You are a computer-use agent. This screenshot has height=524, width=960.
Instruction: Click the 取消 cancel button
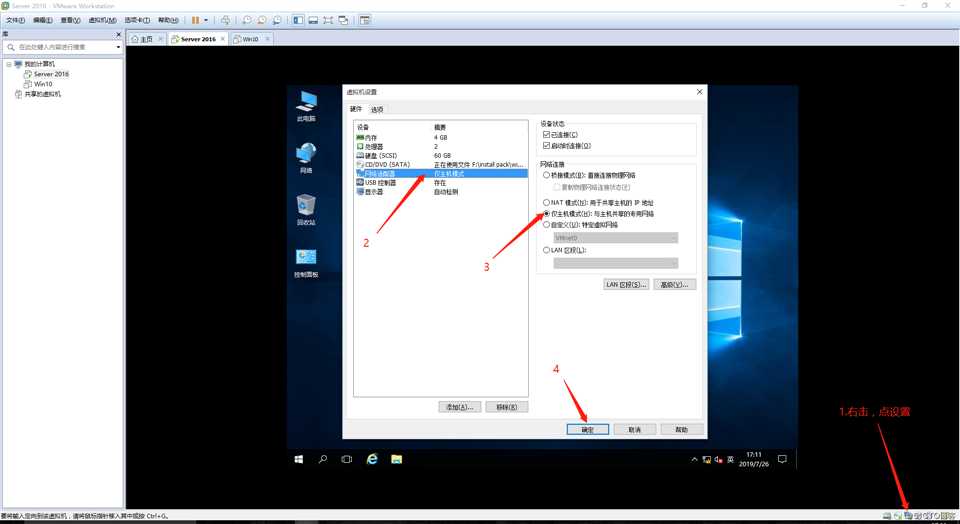[635, 430]
